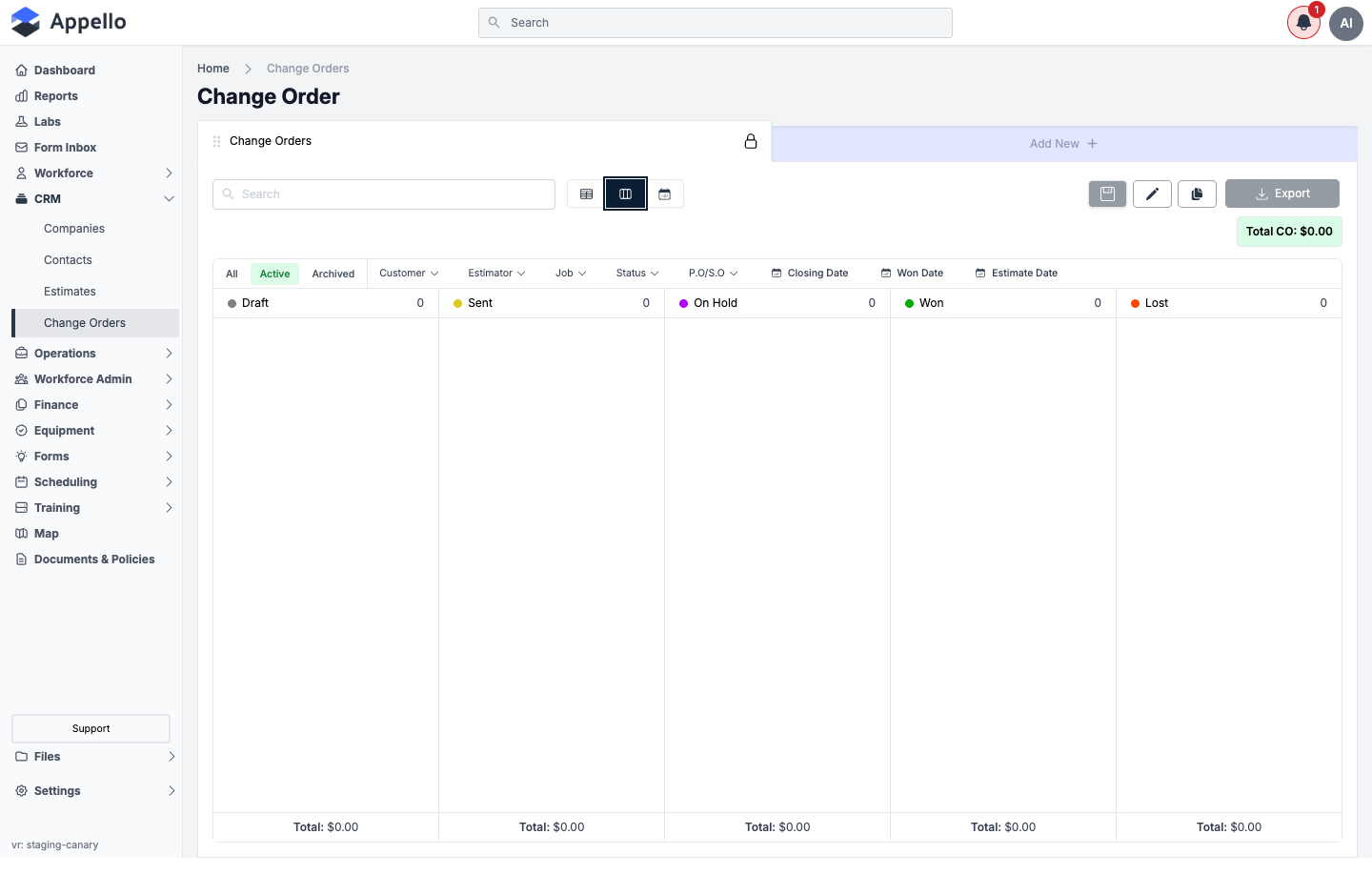Open the notifications bell
This screenshot has height=875, width=1372.
(1303, 23)
